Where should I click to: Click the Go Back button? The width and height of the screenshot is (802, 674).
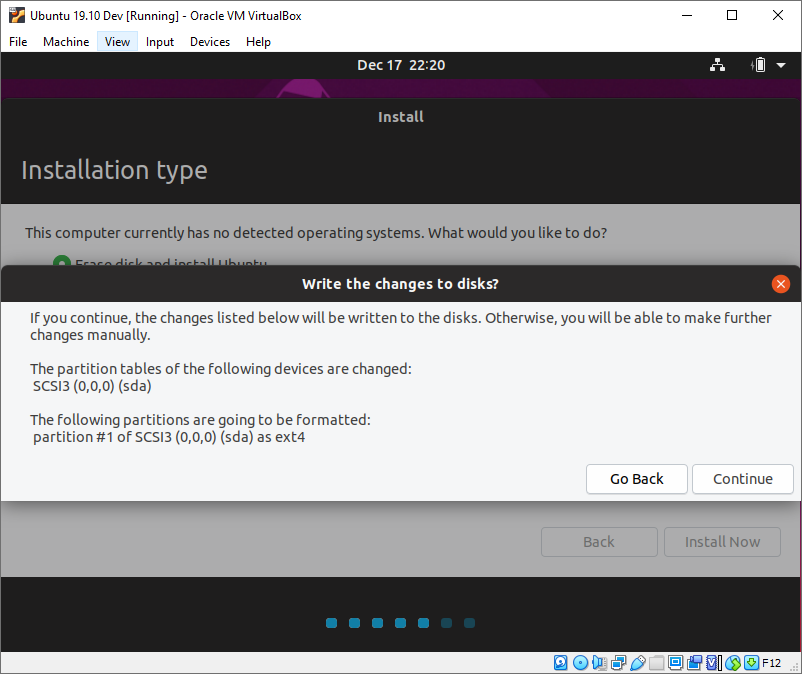click(637, 479)
